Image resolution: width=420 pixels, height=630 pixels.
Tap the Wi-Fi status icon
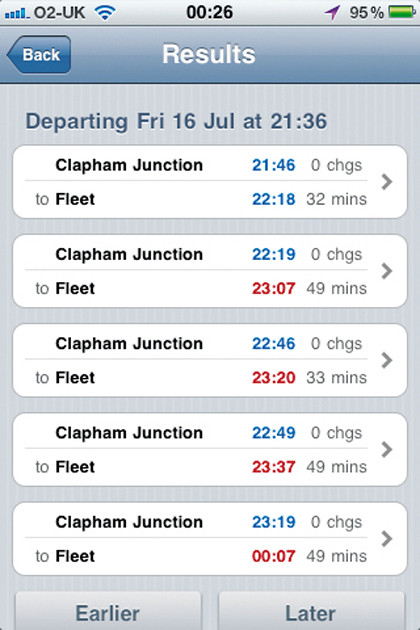[x=105, y=13]
